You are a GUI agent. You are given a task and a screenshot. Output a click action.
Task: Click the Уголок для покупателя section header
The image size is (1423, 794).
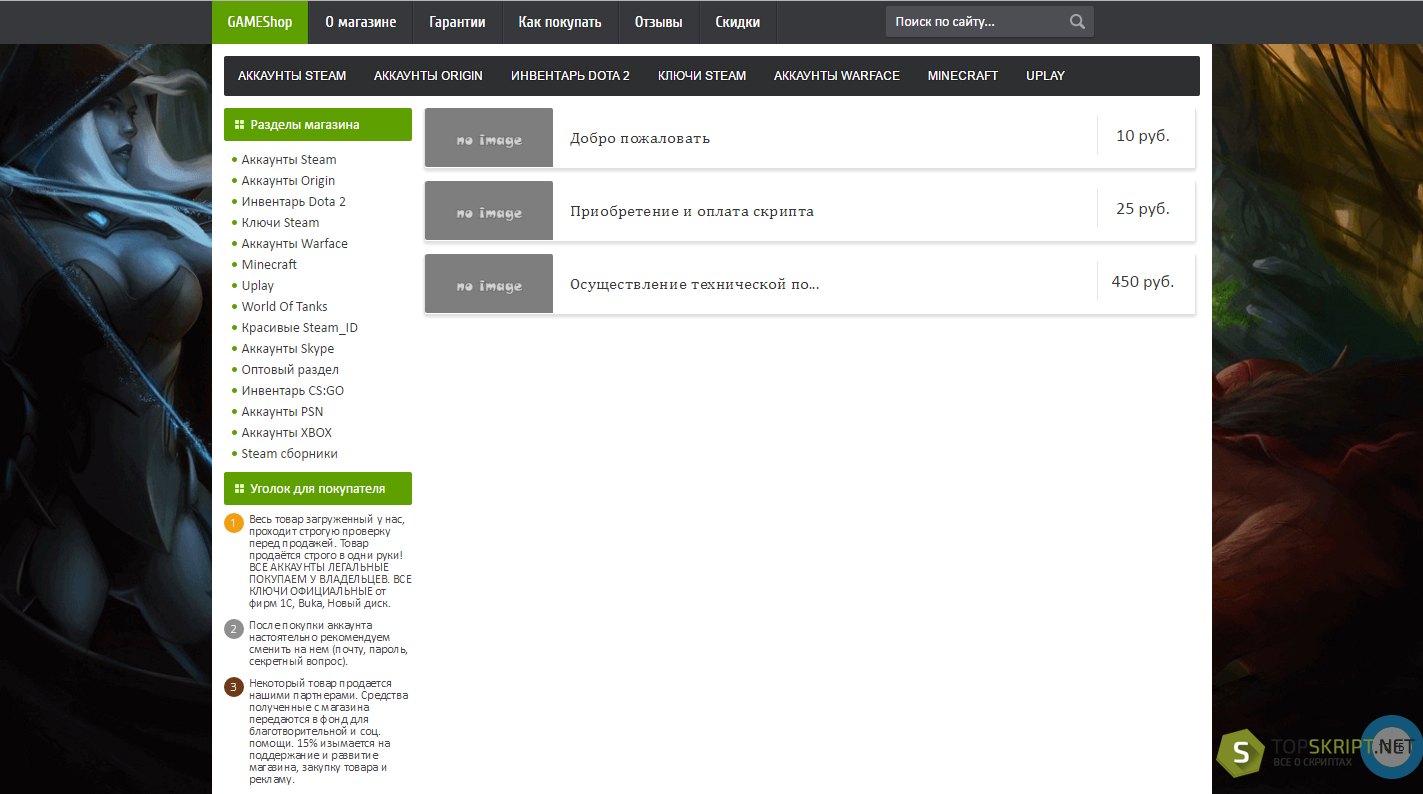(318, 489)
